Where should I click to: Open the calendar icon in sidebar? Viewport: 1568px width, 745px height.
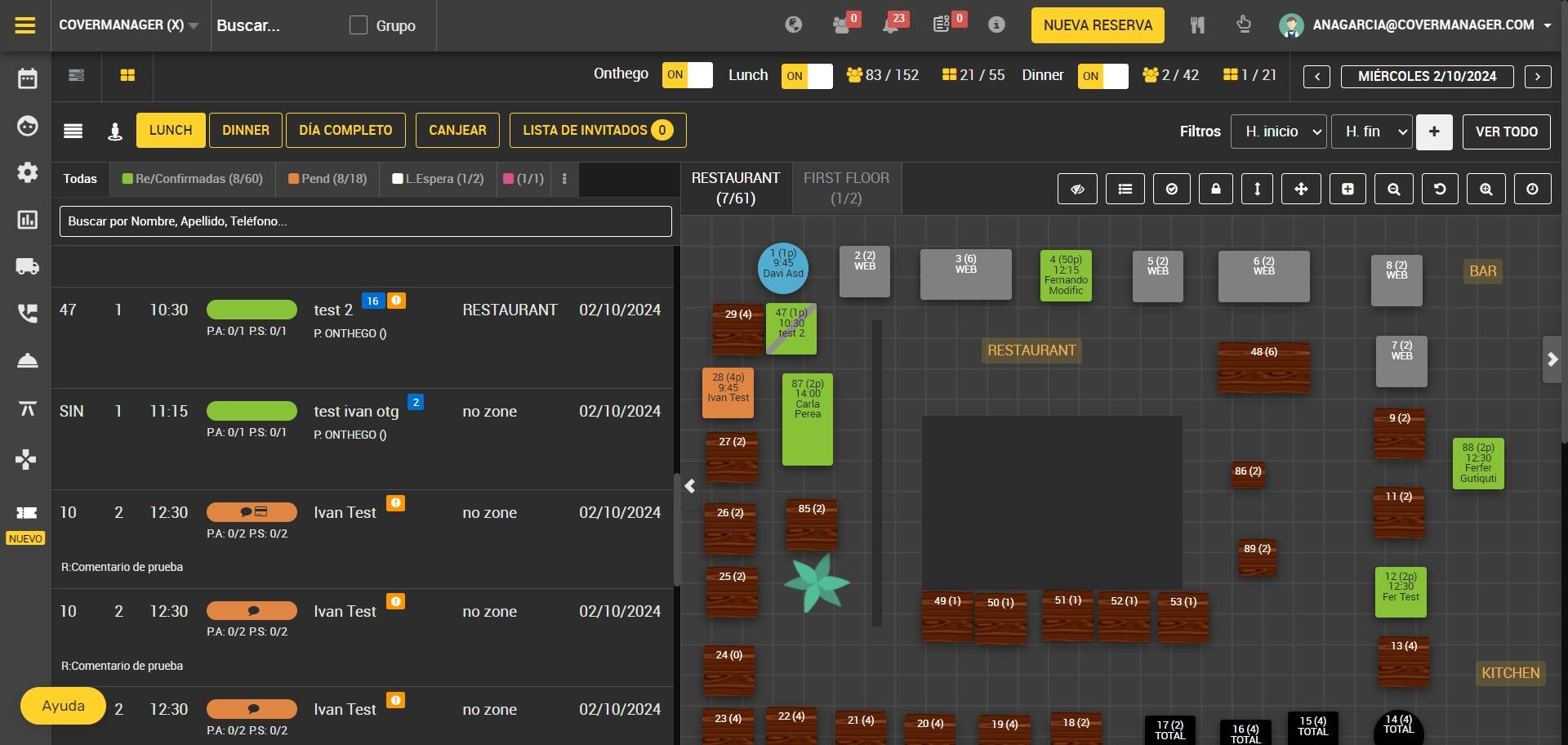pyautogui.click(x=27, y=78)
